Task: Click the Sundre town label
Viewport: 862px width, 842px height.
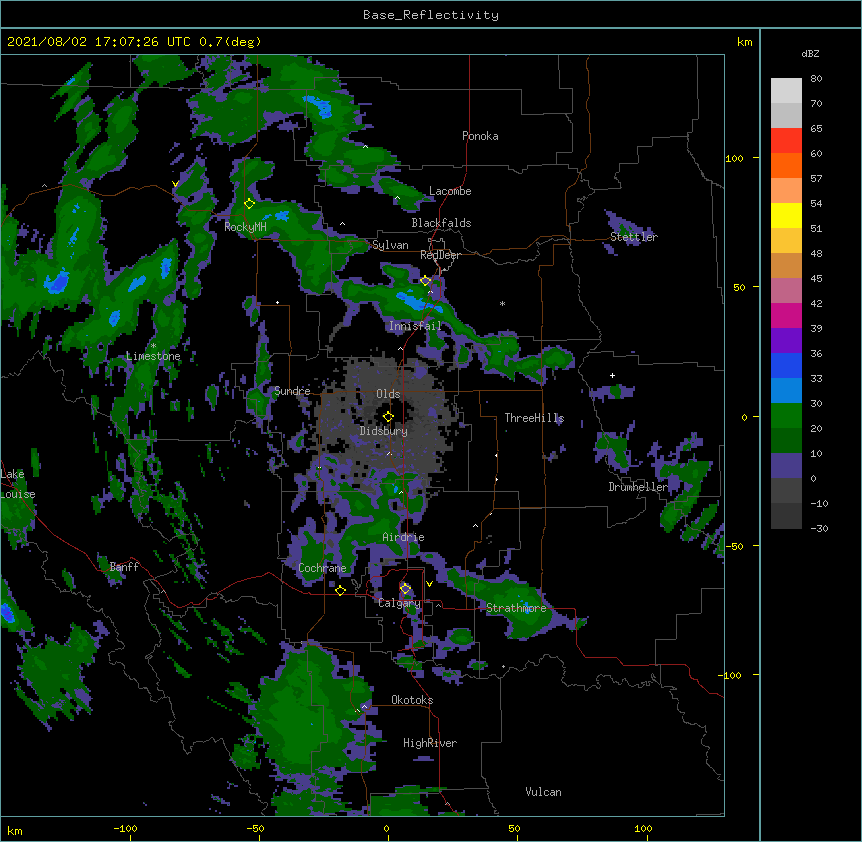Action: (292, 391)
